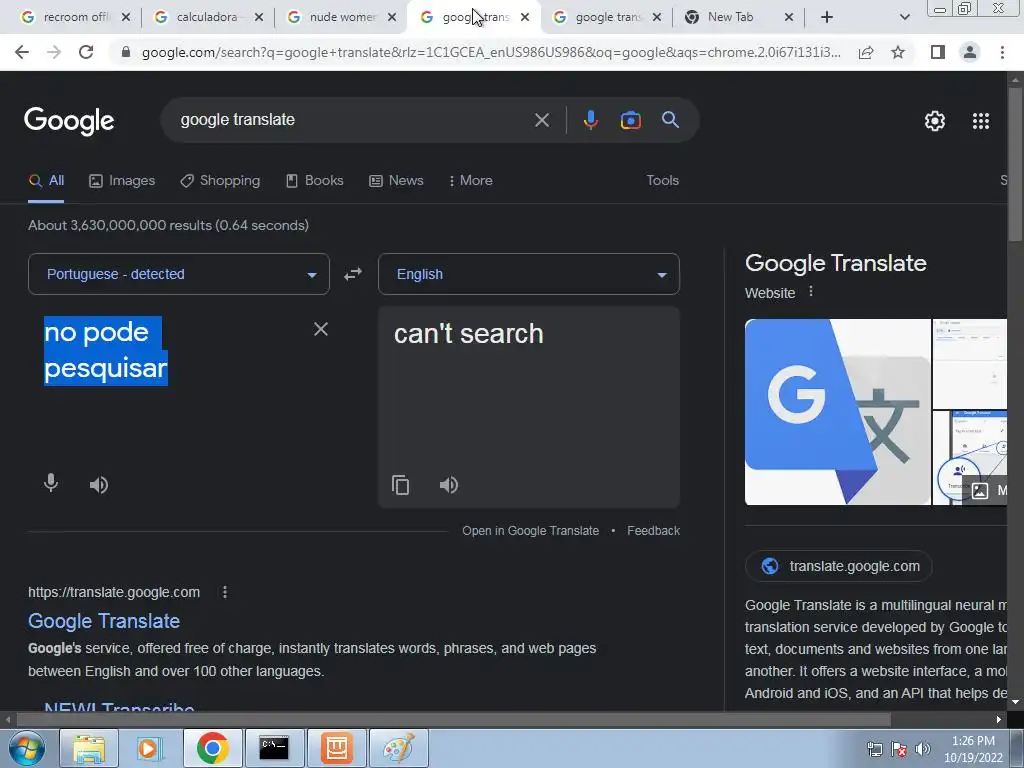This screenshot has width=1024, height=768.
Task: Open more options beside Website label
Action: pyautogui.click(x=810, y=291)
